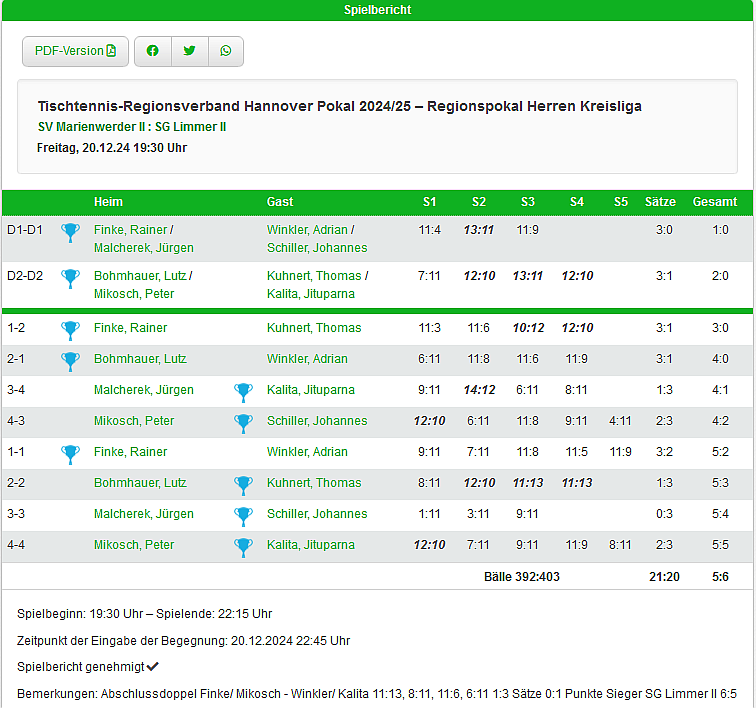Open Winkler, Adrian in row 1-1
756x708 pixels.
[x=307, y=452]
